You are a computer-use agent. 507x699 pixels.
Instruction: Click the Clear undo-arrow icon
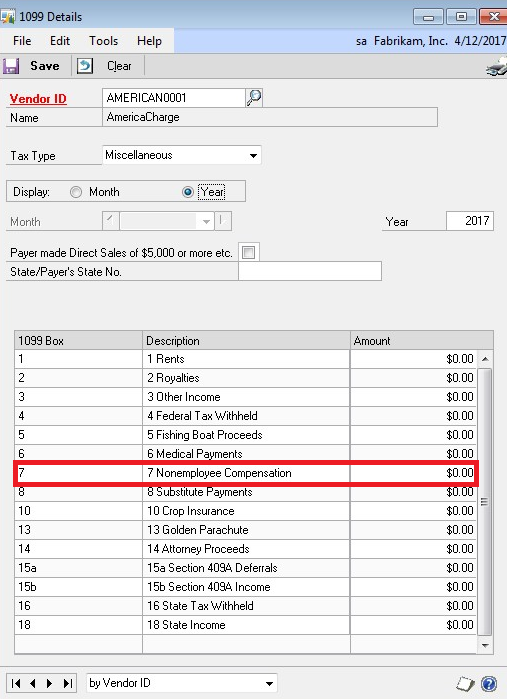pos(85,66)
